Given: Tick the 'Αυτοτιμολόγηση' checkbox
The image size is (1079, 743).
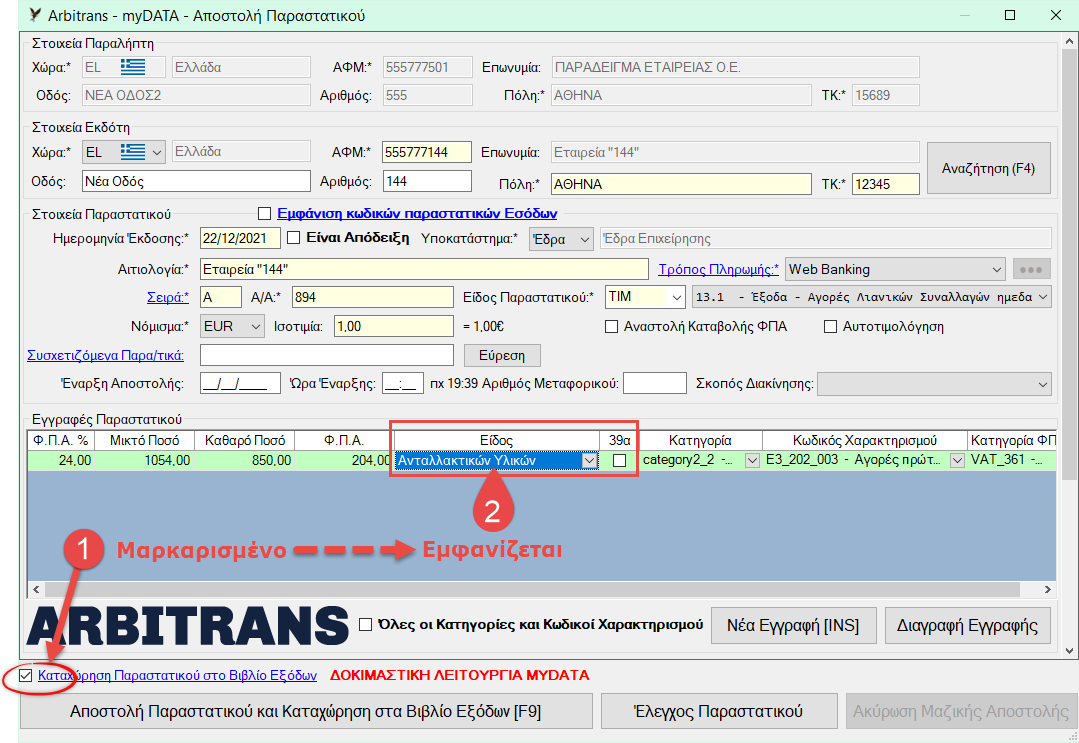Looking at the screenshot, I should [831, 326].
